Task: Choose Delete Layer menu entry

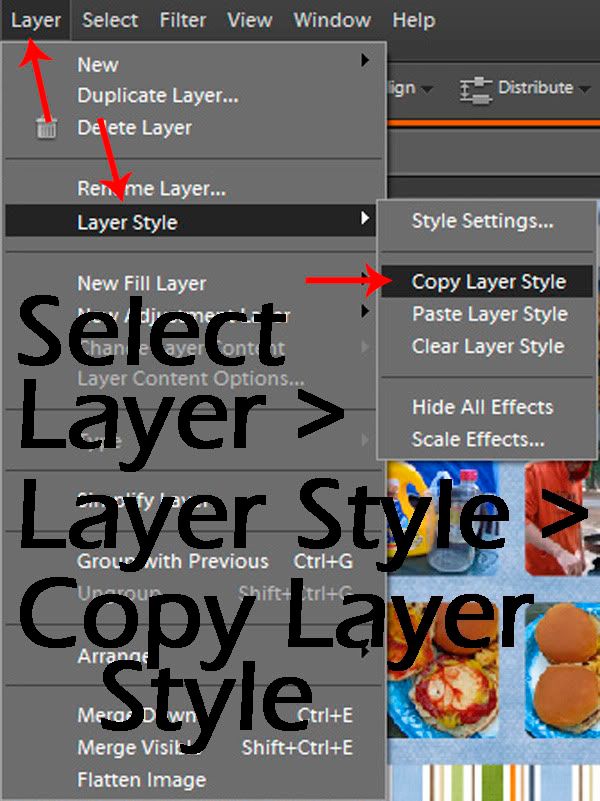Action: [134, 128]
